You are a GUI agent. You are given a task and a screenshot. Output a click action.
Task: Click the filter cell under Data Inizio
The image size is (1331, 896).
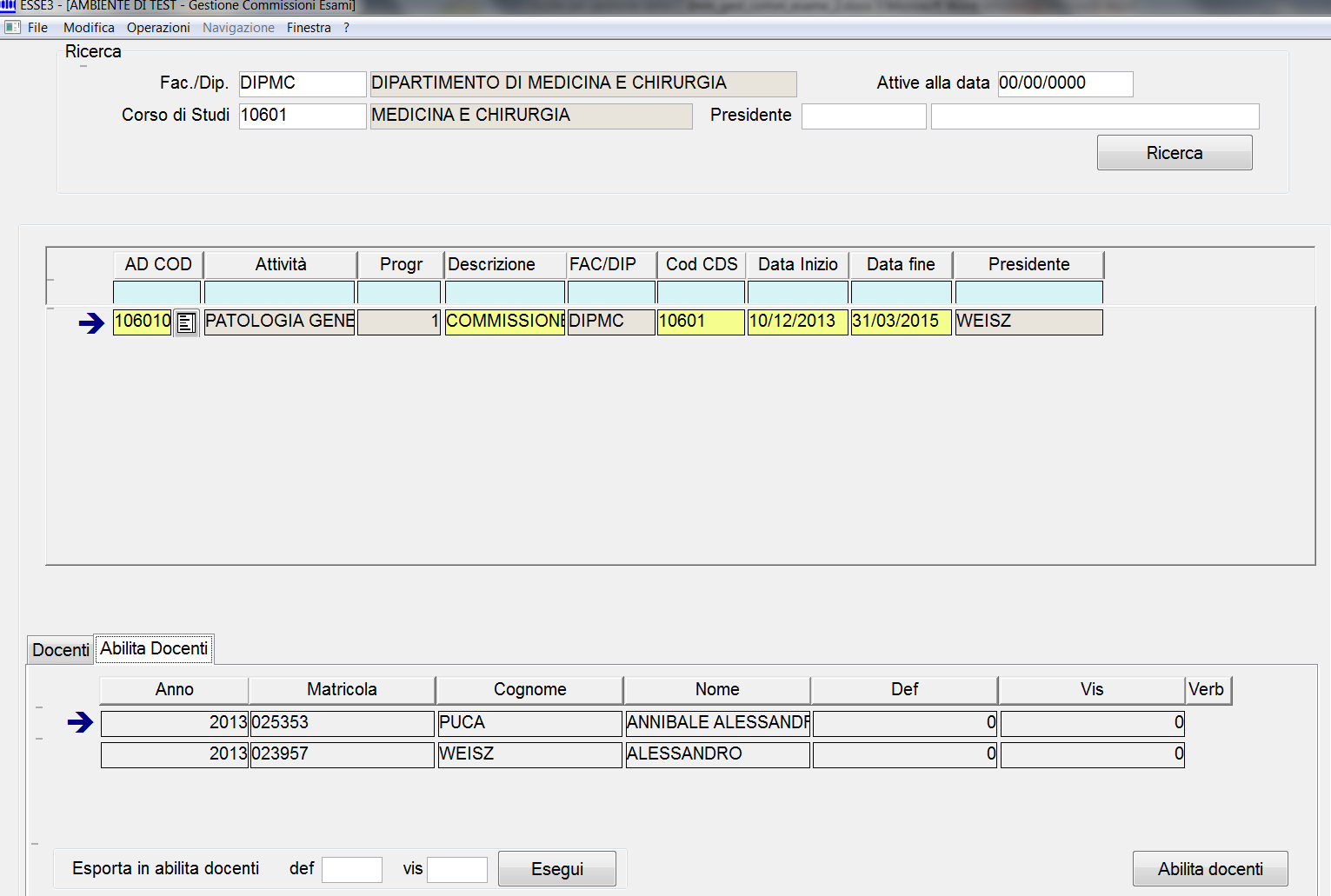click(x=798, y=292)
